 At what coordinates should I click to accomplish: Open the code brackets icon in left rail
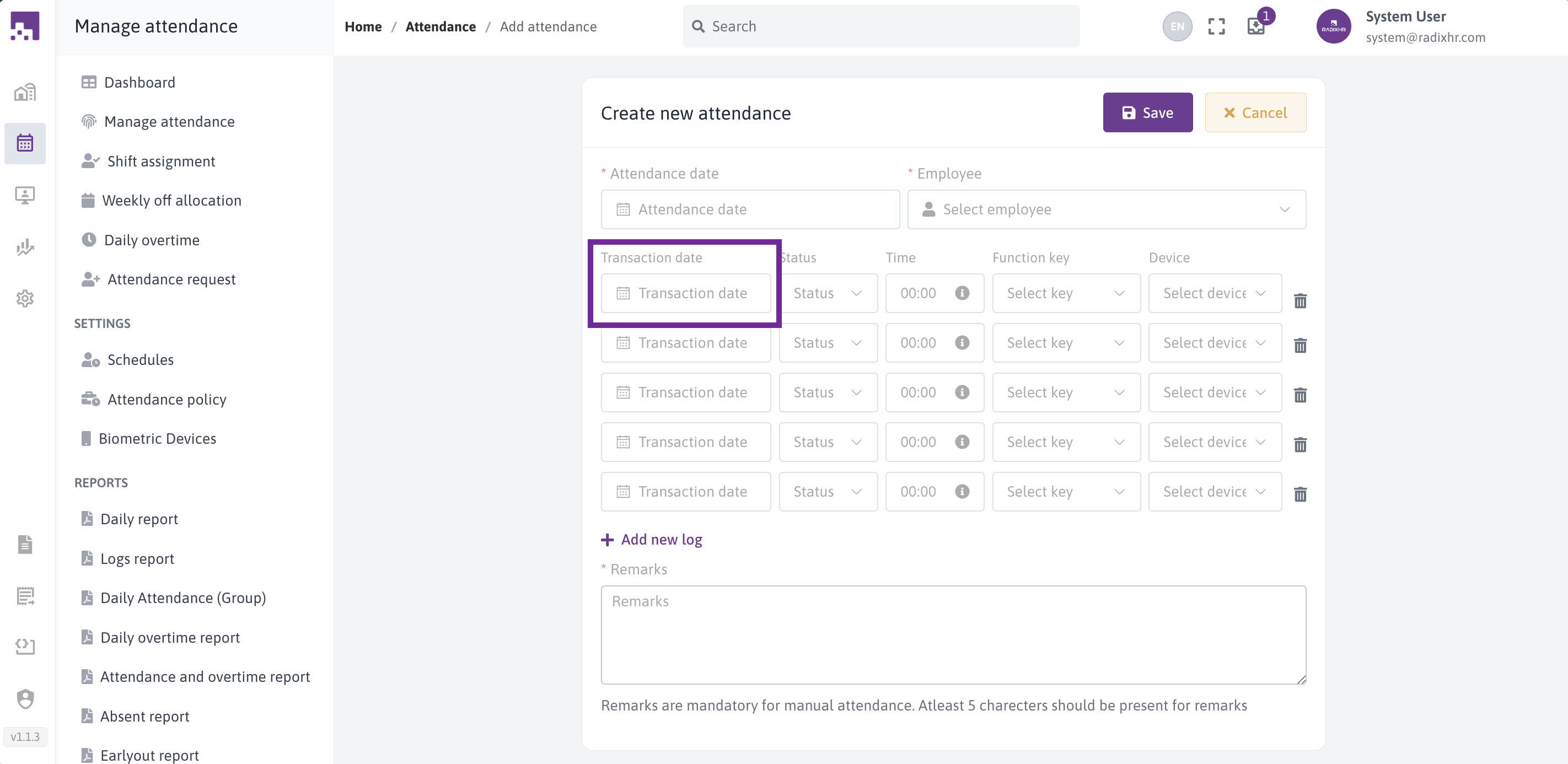[x=24, y=647]
